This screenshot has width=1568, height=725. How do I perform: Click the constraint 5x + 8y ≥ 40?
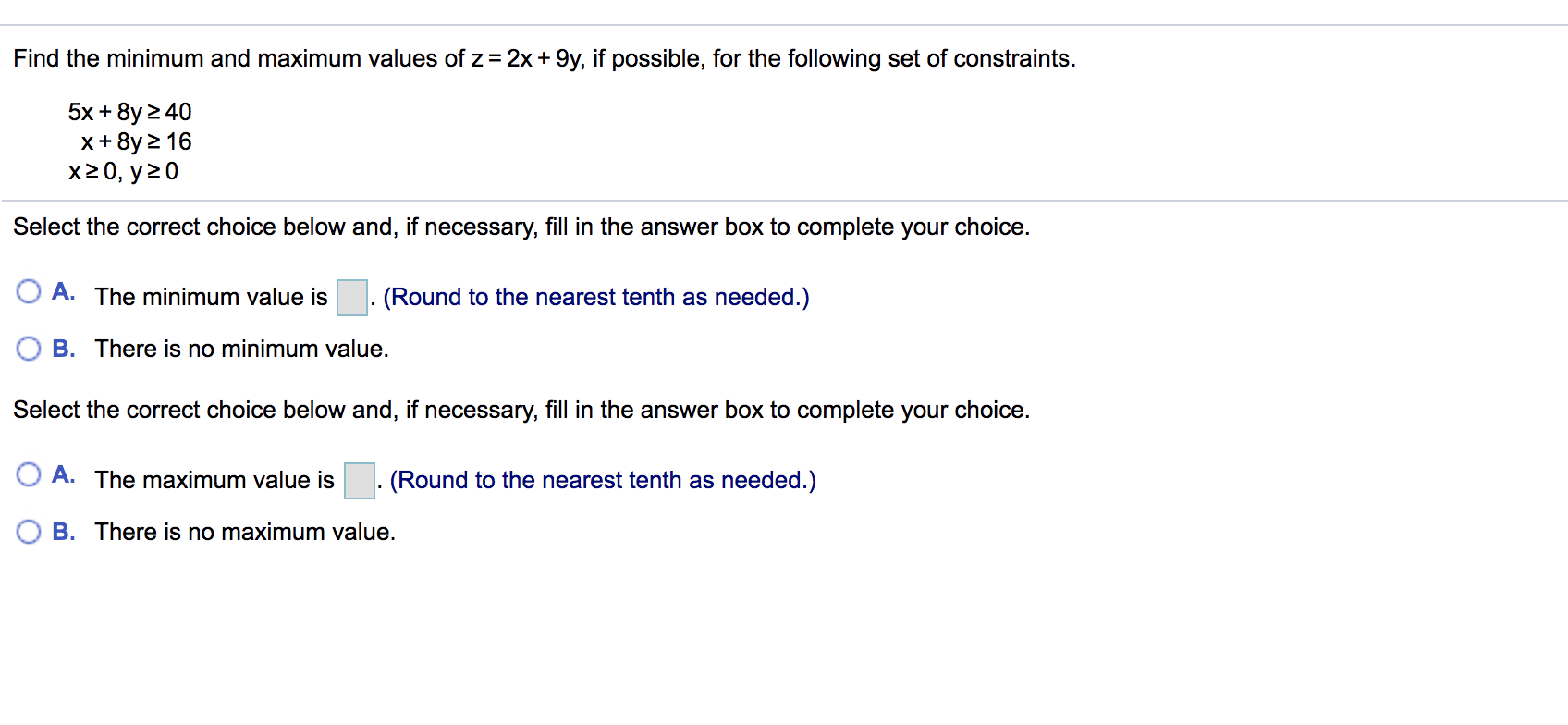point(129,112)
